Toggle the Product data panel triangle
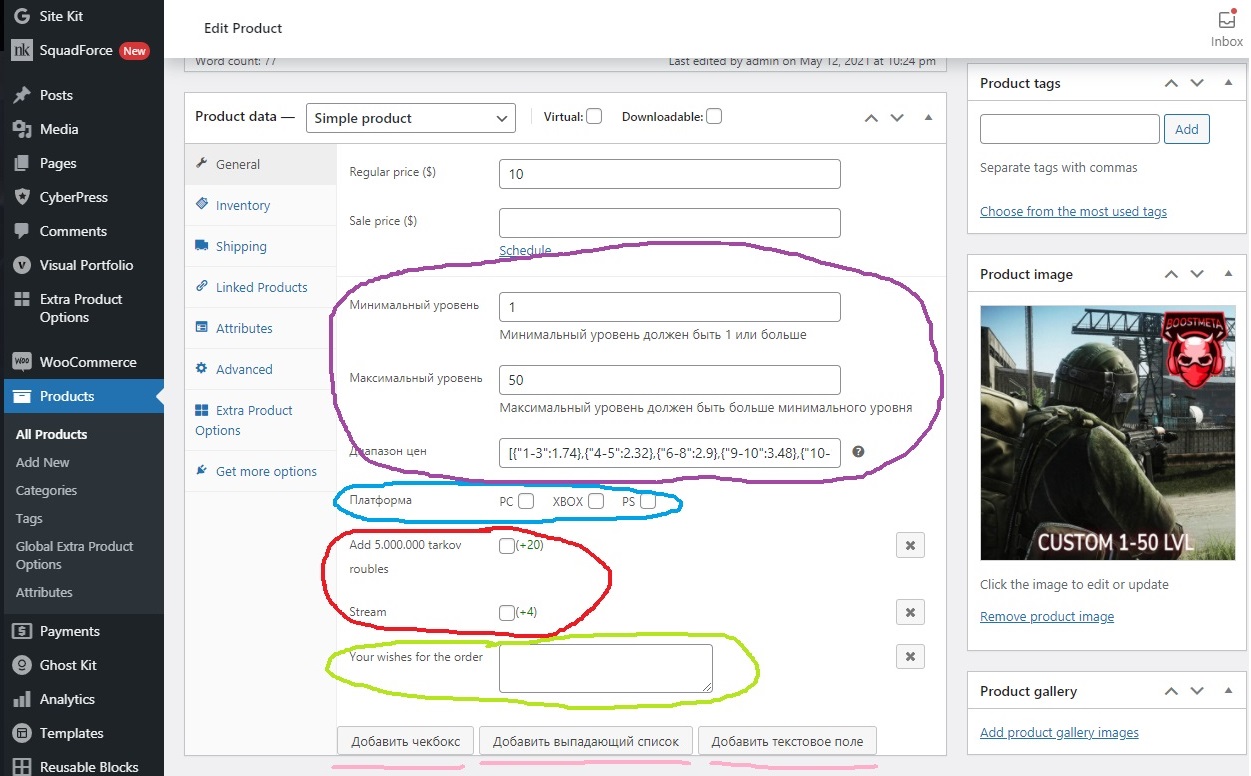The height and width of the screenshot is (776, 1251). [x=929, y=117]
